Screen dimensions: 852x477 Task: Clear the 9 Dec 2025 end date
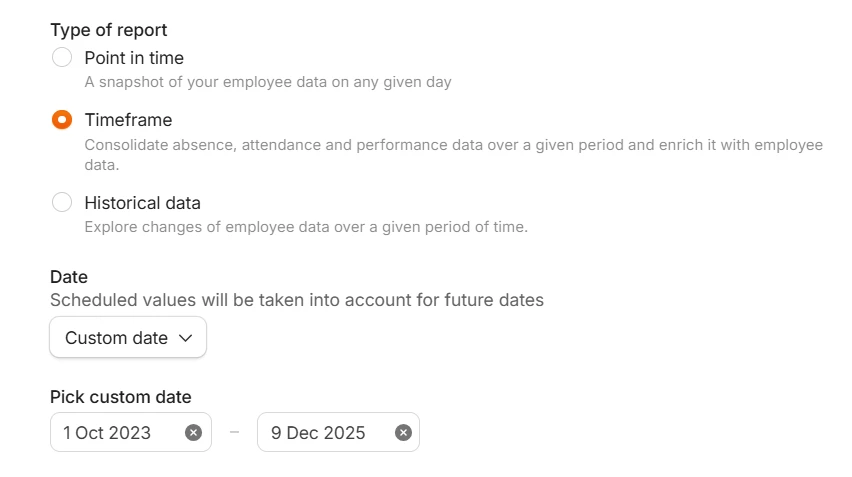403,432
